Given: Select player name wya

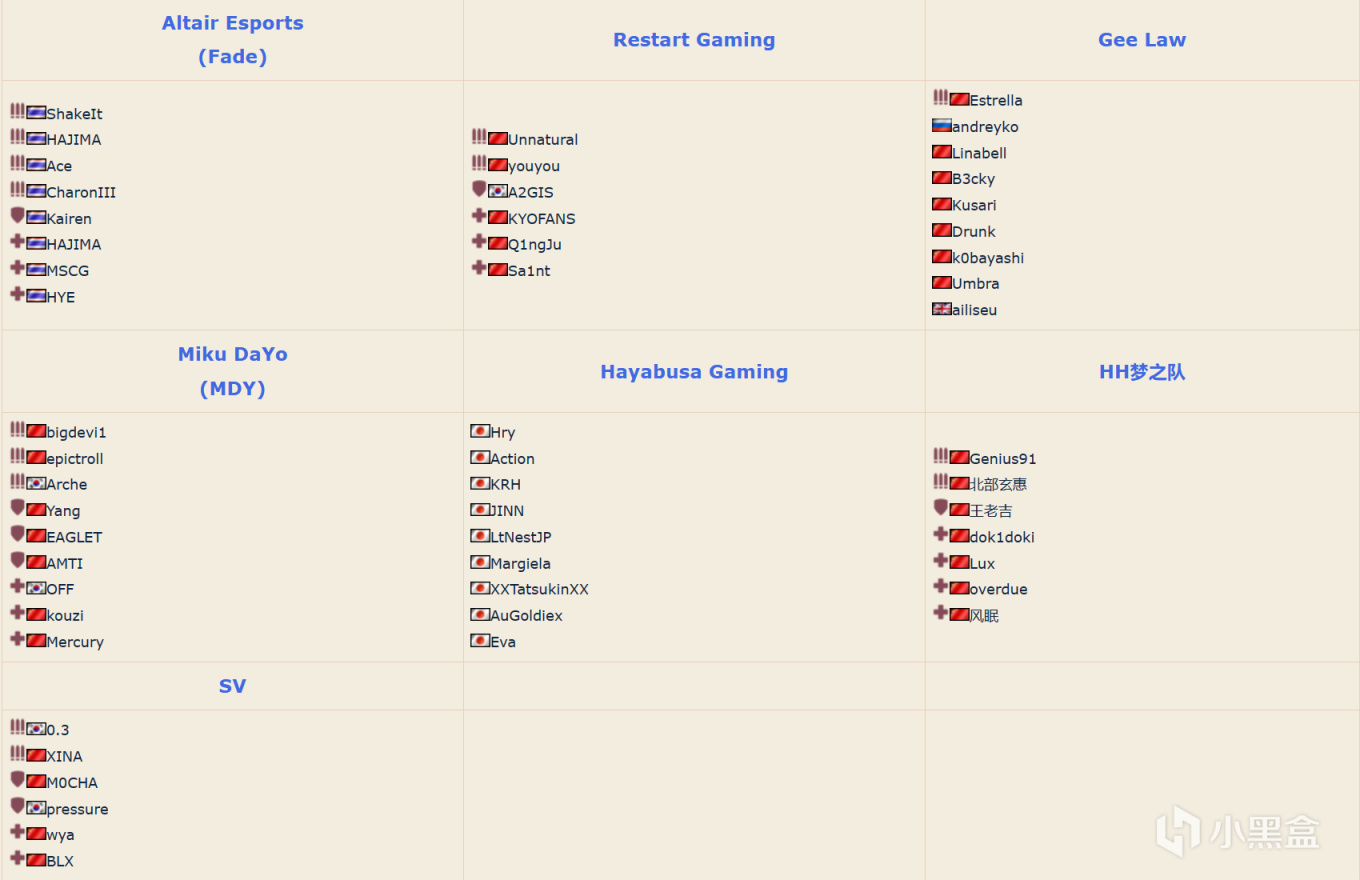Looking at the screenshot, I should pyautogui.click(x=61, y=834).
